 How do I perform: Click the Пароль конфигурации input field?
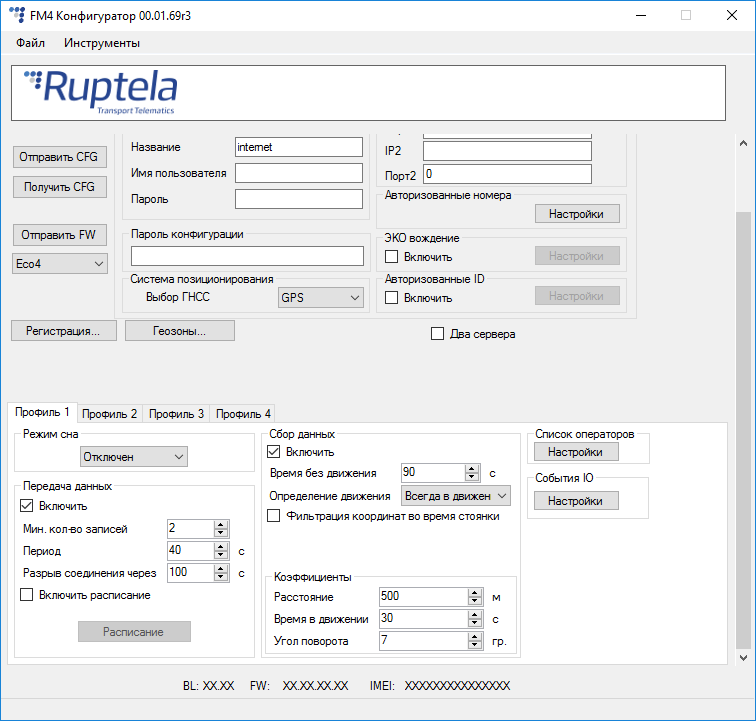click(x=247, y=256)
